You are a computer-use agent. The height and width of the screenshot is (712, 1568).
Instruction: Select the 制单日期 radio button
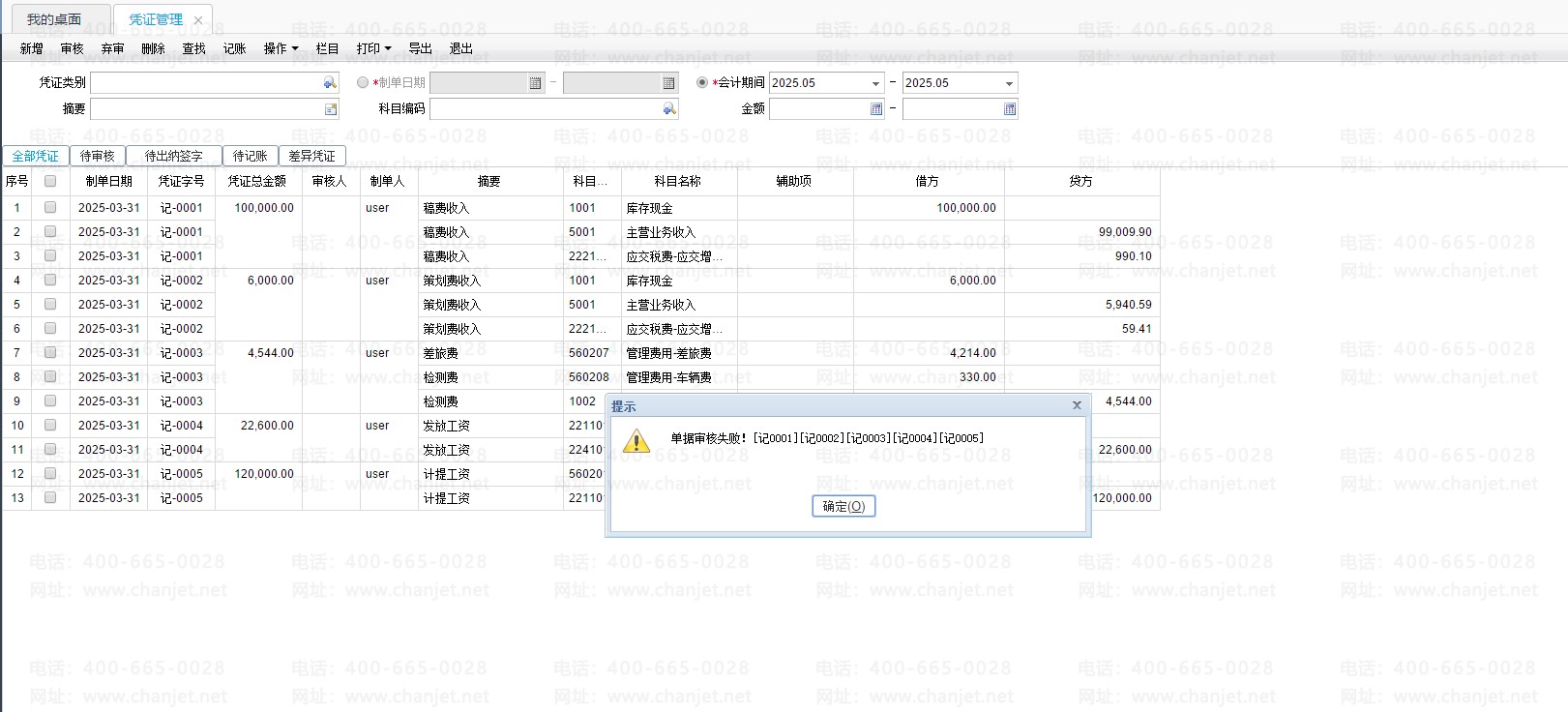[363, 83]
